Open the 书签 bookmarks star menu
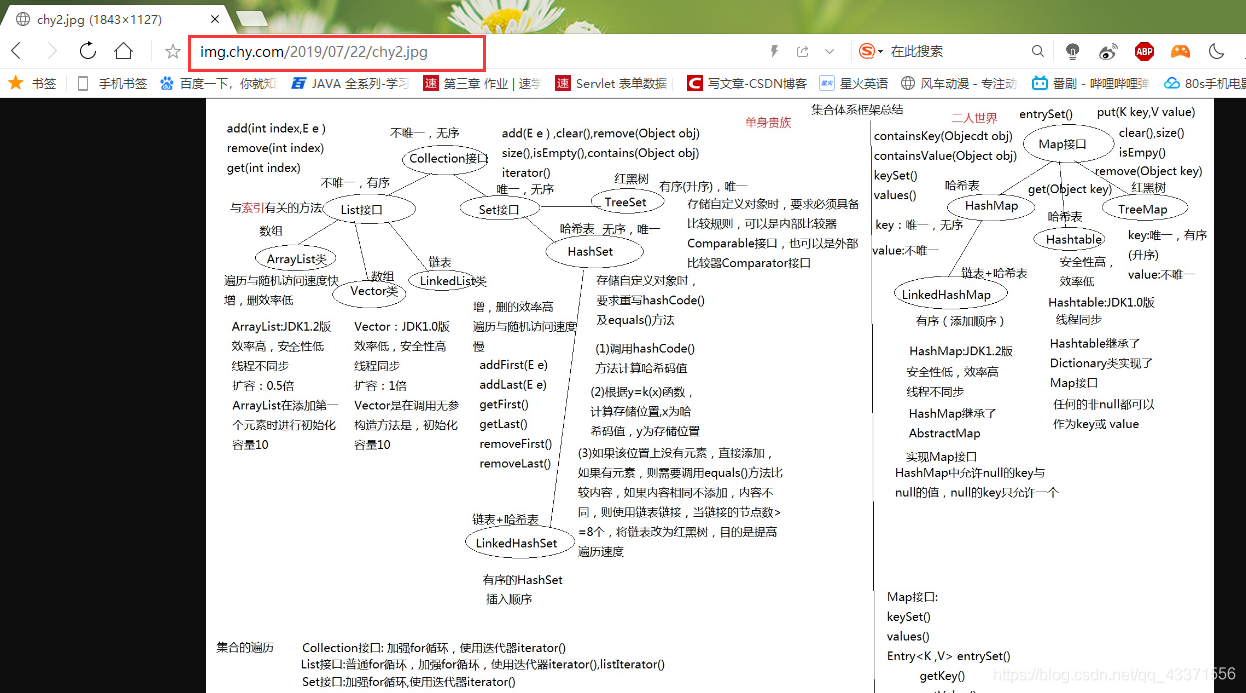Screen dimensions: 1246x693 coord(33,83)
